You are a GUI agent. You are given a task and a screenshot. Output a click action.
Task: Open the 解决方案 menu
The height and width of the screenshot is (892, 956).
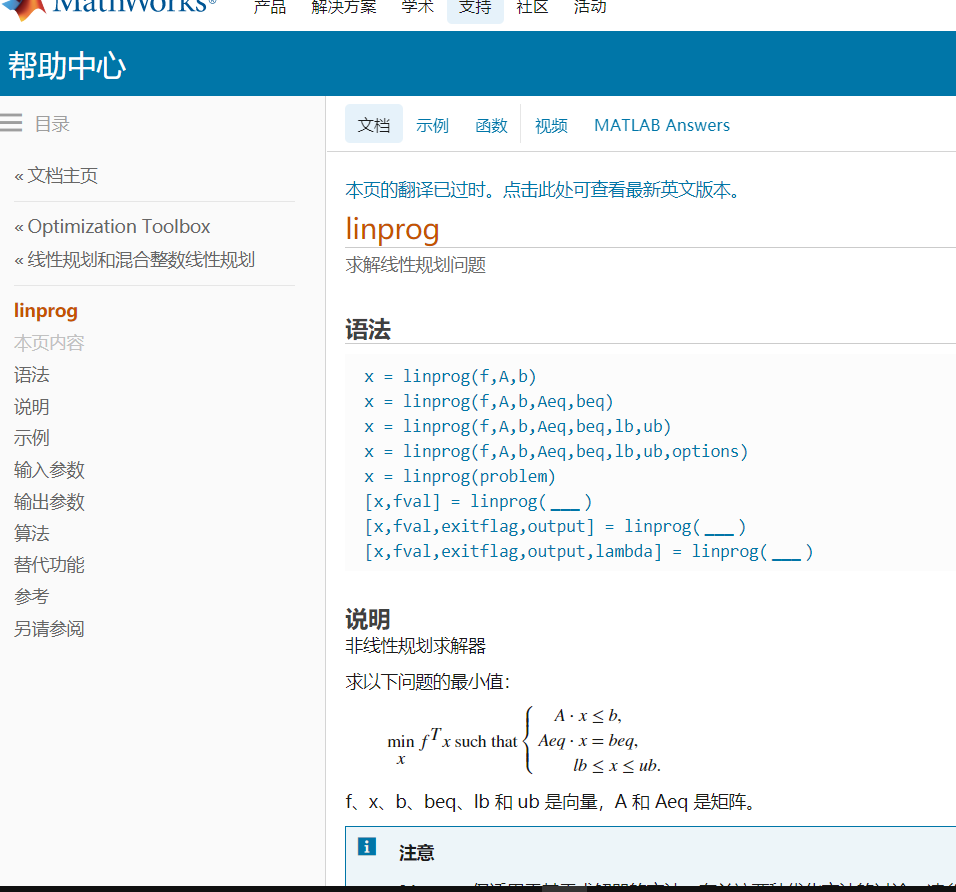343,7
